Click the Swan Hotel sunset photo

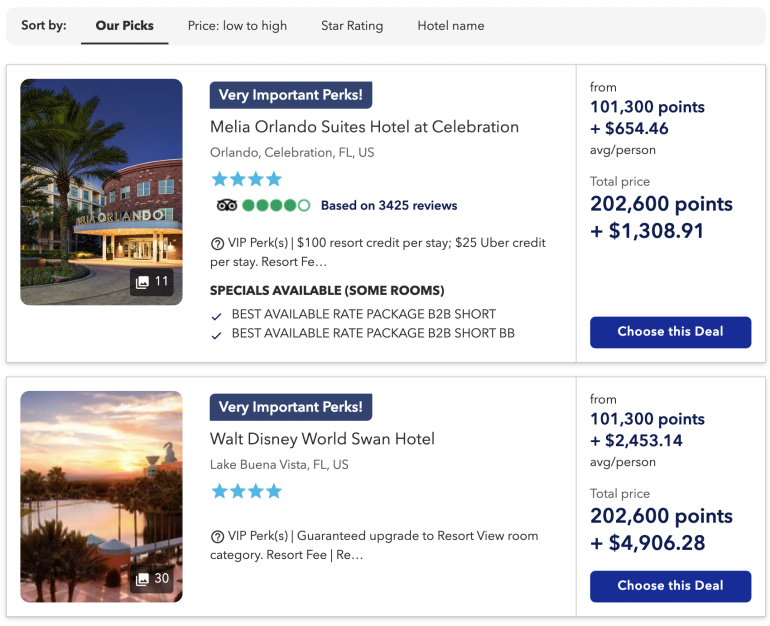[x=101, y=480]
